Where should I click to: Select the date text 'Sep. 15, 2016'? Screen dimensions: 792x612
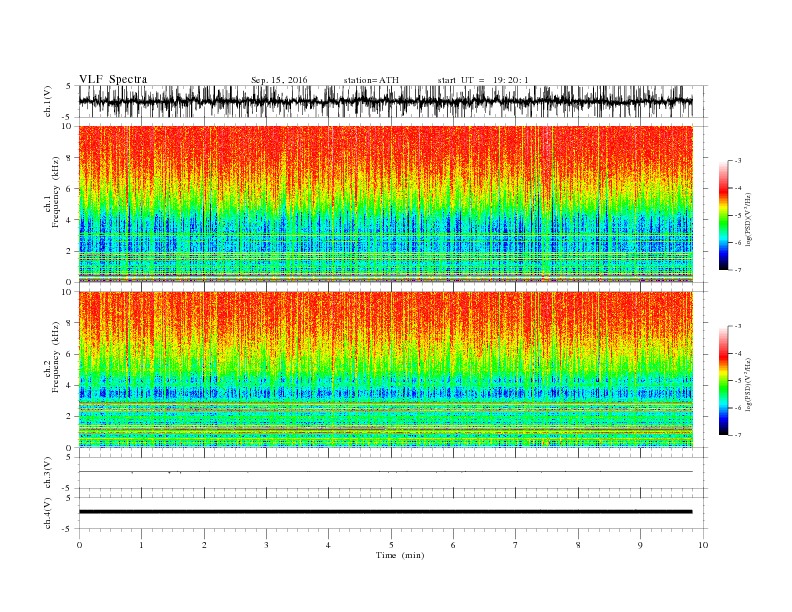pos(279,80)
